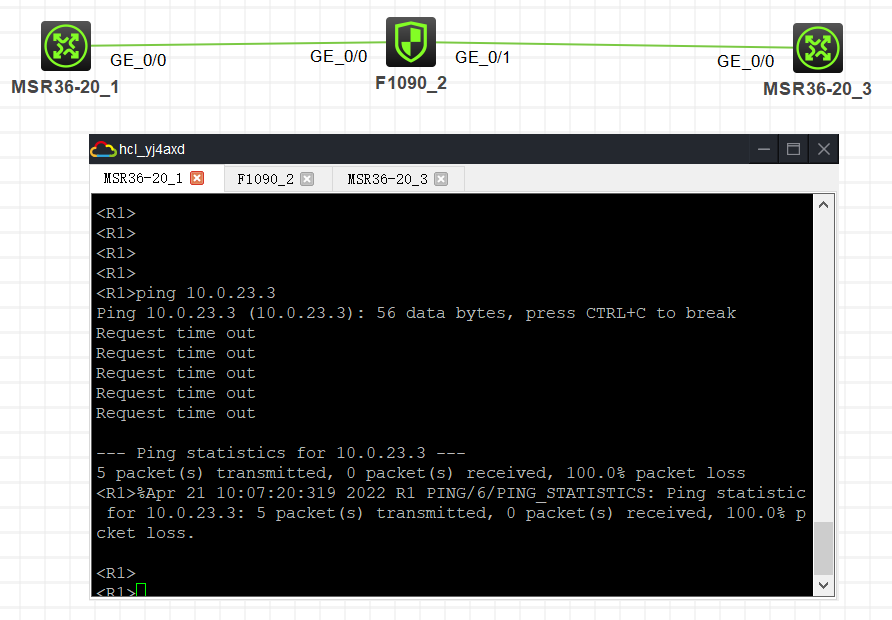Click the F1090_2 device label
Screen dimensions: 892x620
411,83
